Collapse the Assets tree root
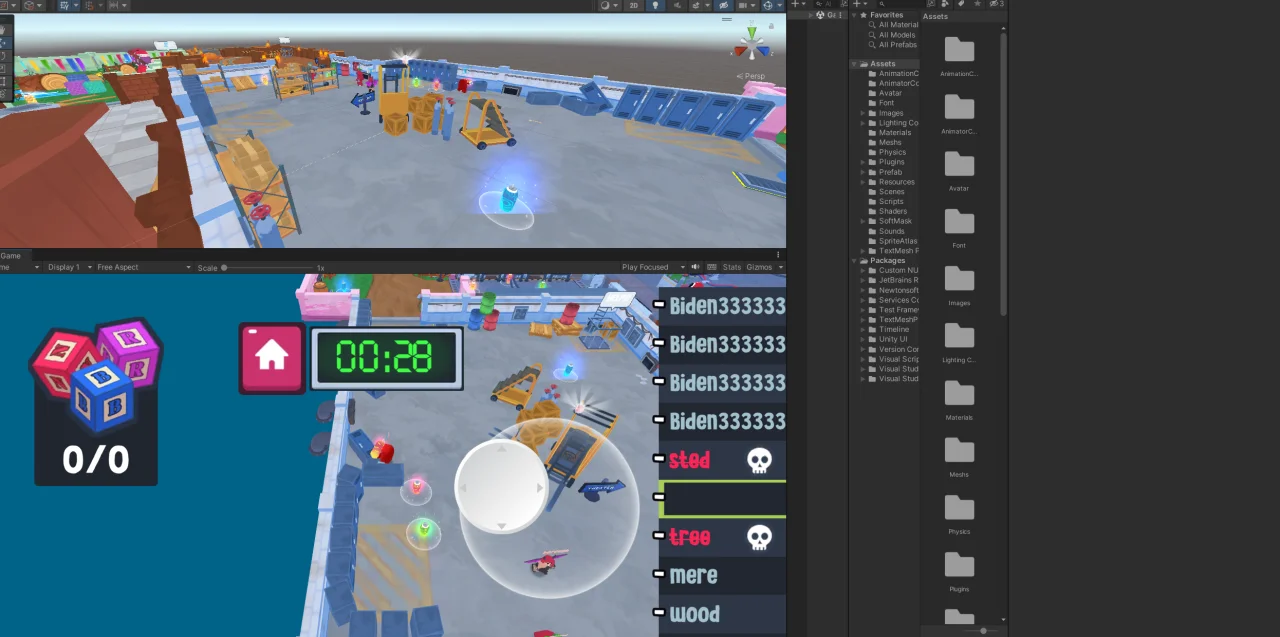This screenshot has width=1280, height=637. [x=854, y=64]
